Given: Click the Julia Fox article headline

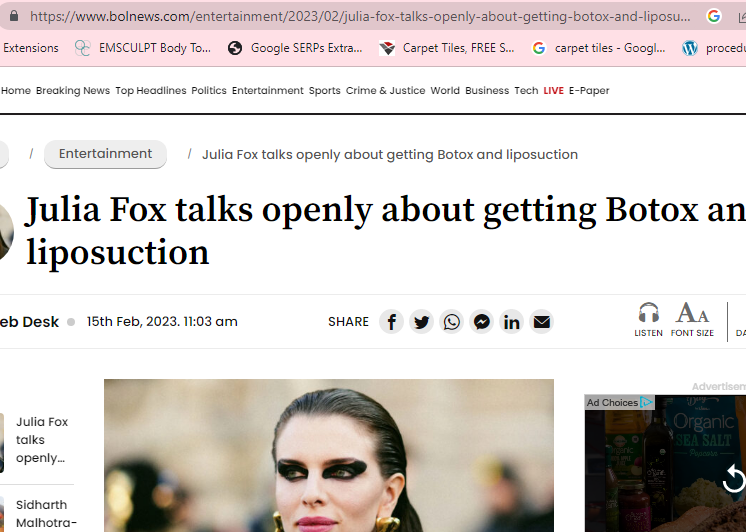Looking at the screenshot, I should pos(385,230).
